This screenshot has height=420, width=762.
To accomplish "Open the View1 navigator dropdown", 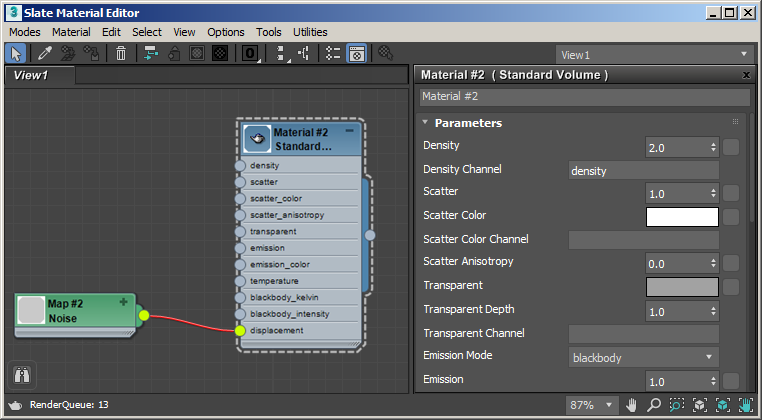I will point(653,54).
